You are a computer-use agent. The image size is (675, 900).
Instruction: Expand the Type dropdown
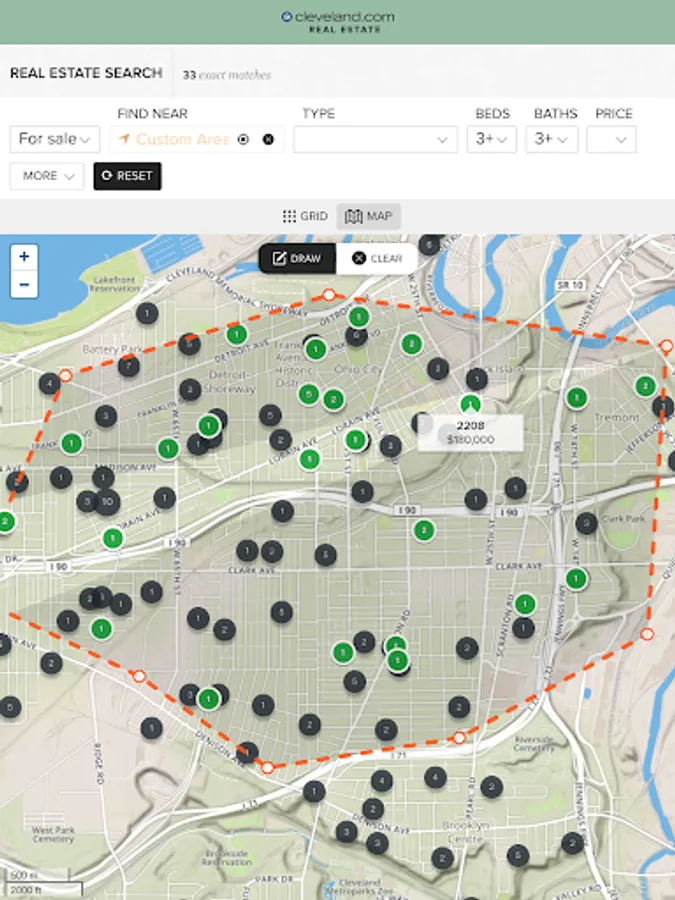pos(375,139)
